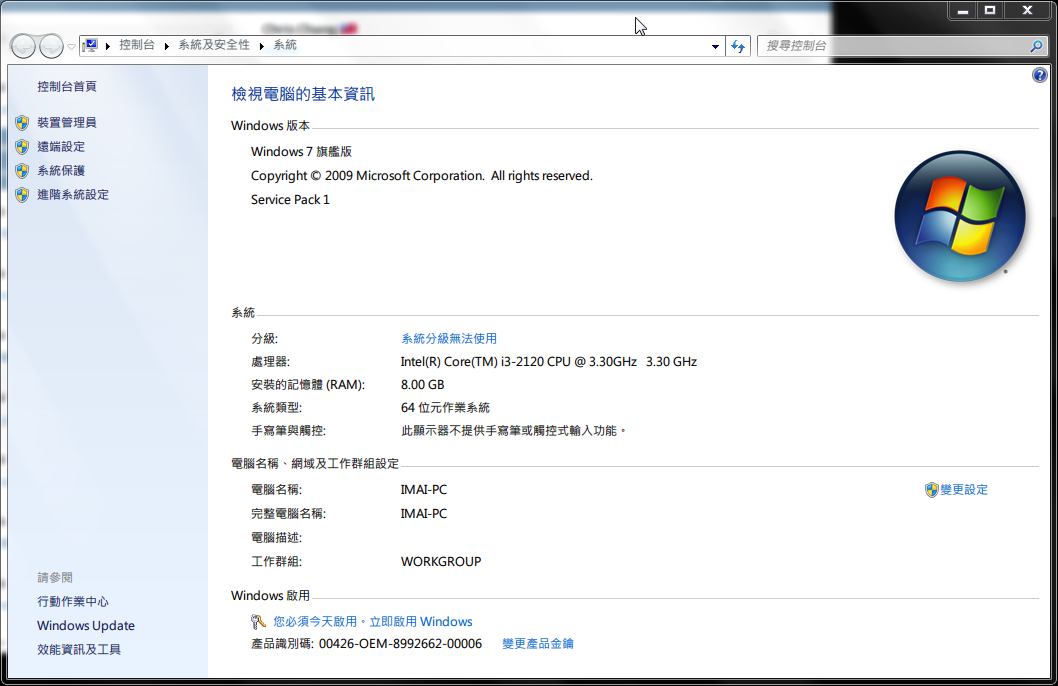This screenshot has width=1058, height=686.
Task: Click the activation key icon
Action: pos(258,622)
